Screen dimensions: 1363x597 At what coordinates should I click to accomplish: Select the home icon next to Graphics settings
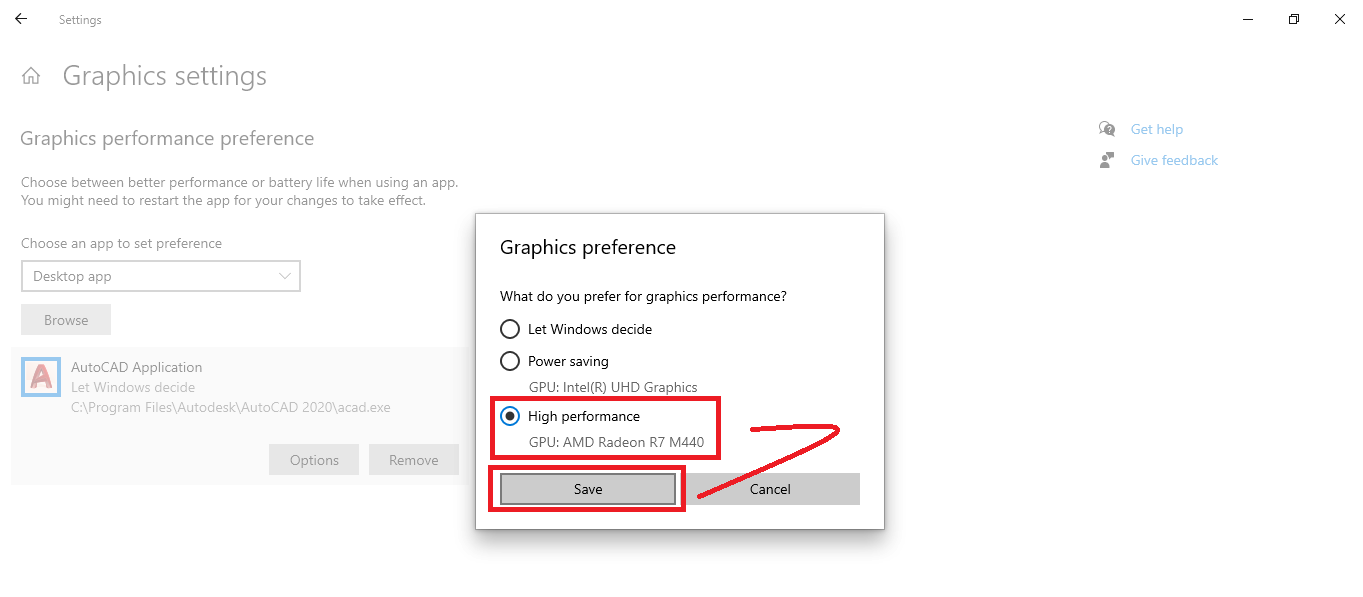click(x=30, y=74)
